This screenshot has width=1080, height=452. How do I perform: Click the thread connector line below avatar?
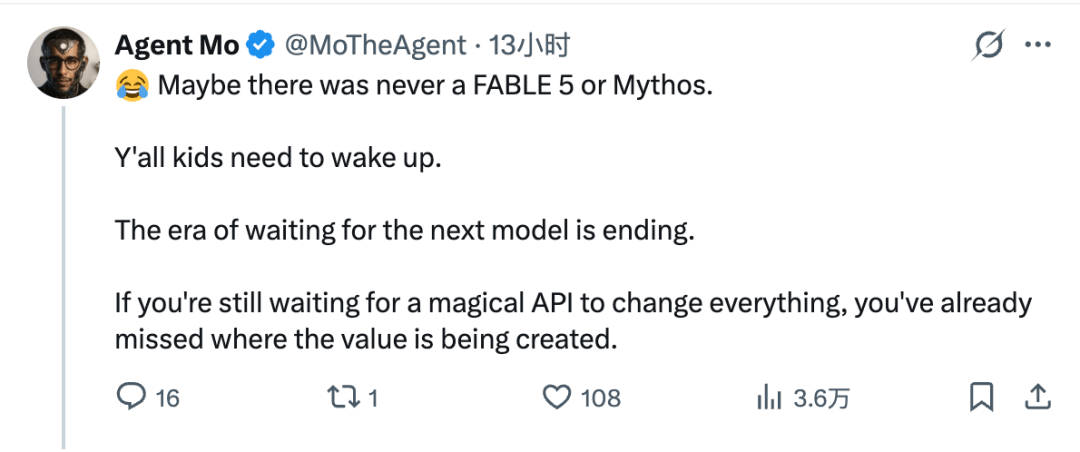63,278
